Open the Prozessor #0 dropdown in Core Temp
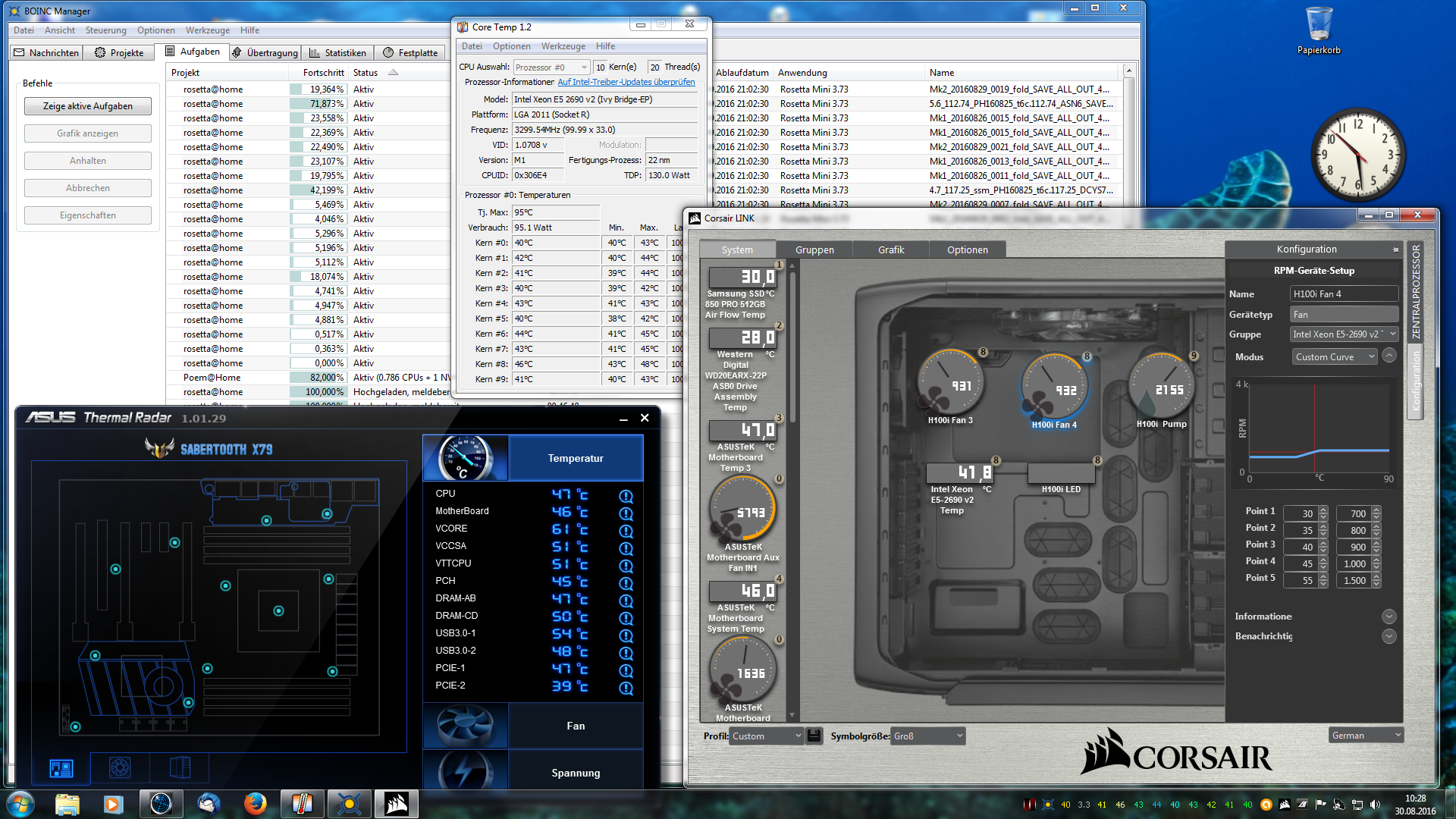 (x=551, y=67)
